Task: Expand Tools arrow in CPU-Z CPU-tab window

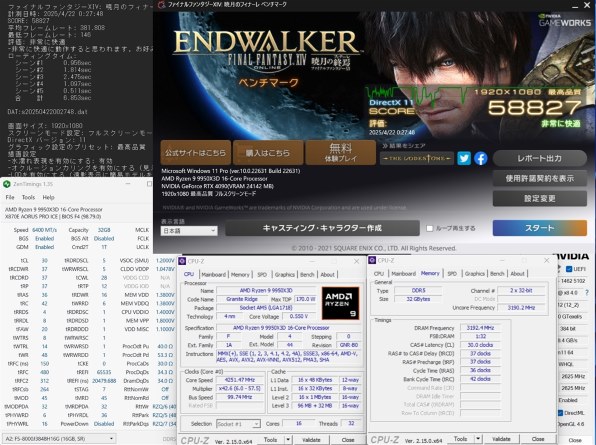Action: click(x=288, y=440)
